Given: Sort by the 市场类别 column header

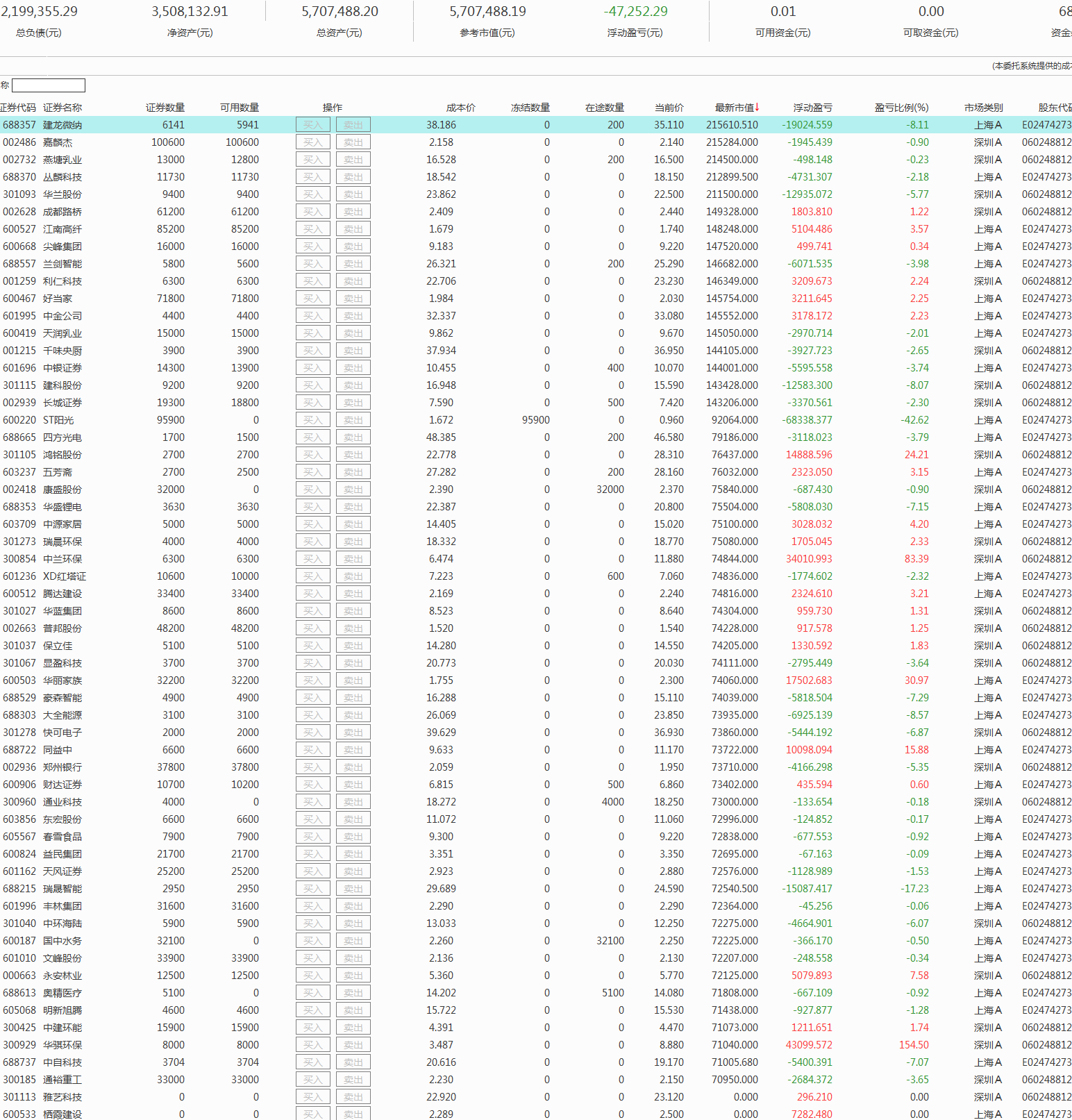Looking at the screenshot, I should [984, 108].
